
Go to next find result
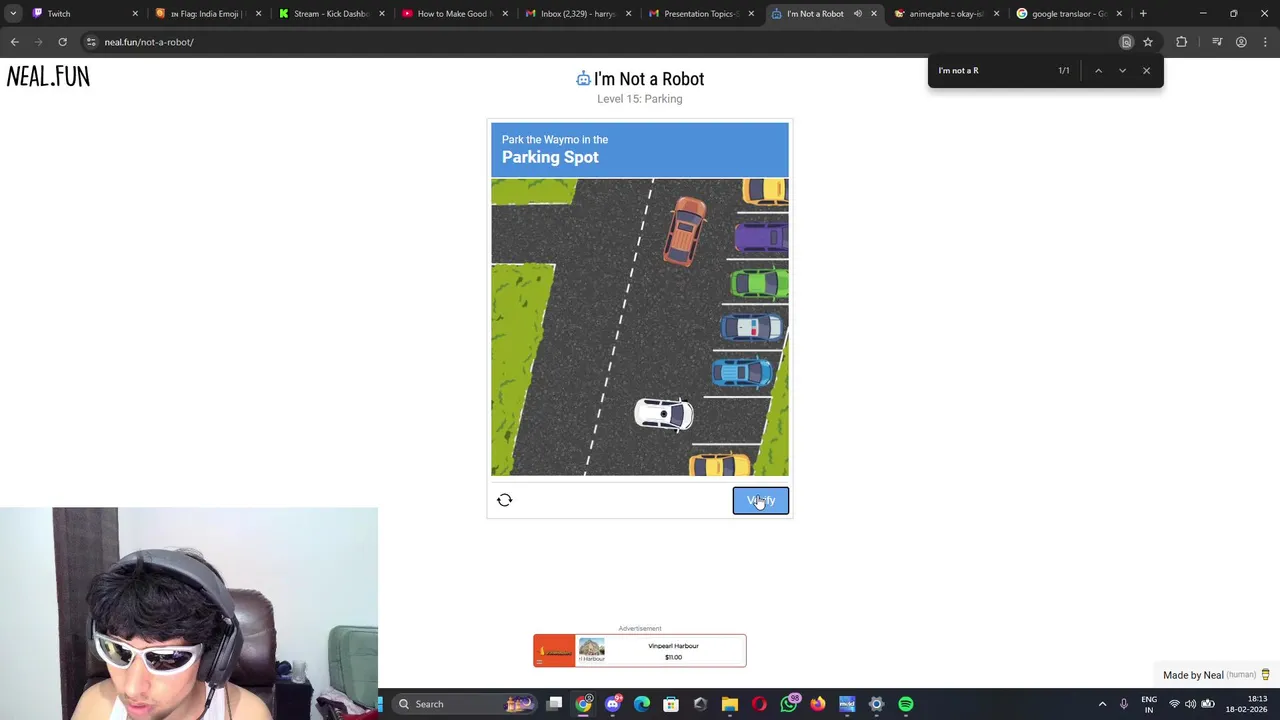click(1122, 71)
